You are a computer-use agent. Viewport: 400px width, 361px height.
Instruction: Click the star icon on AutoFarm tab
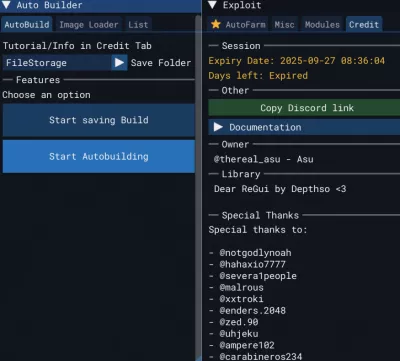[216, 24]
